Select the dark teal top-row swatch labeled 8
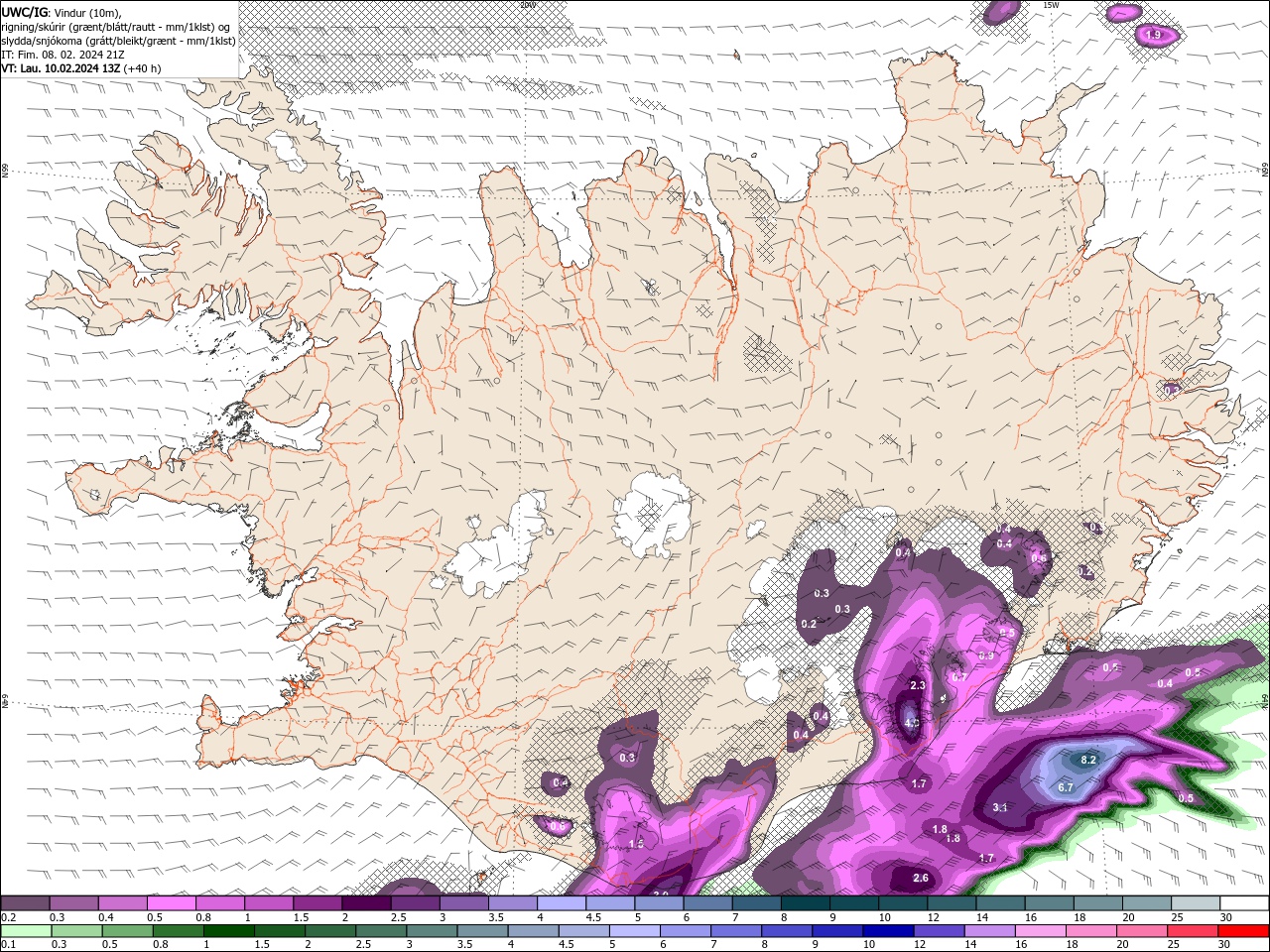 tap(805, 903)
